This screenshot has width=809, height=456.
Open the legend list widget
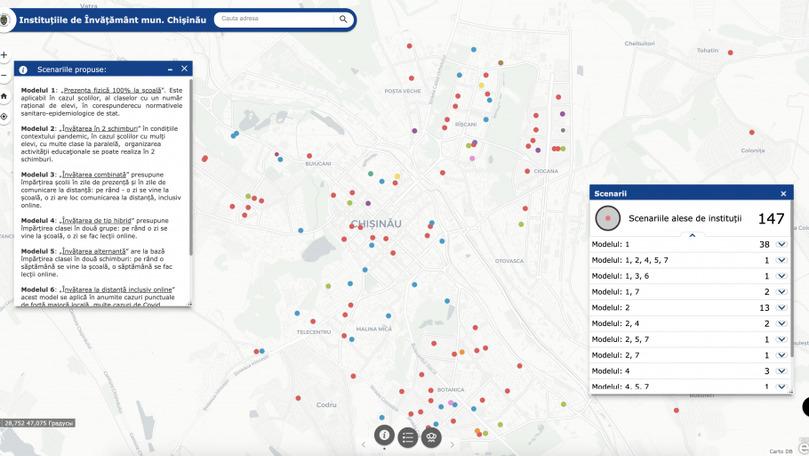point(408,436)
